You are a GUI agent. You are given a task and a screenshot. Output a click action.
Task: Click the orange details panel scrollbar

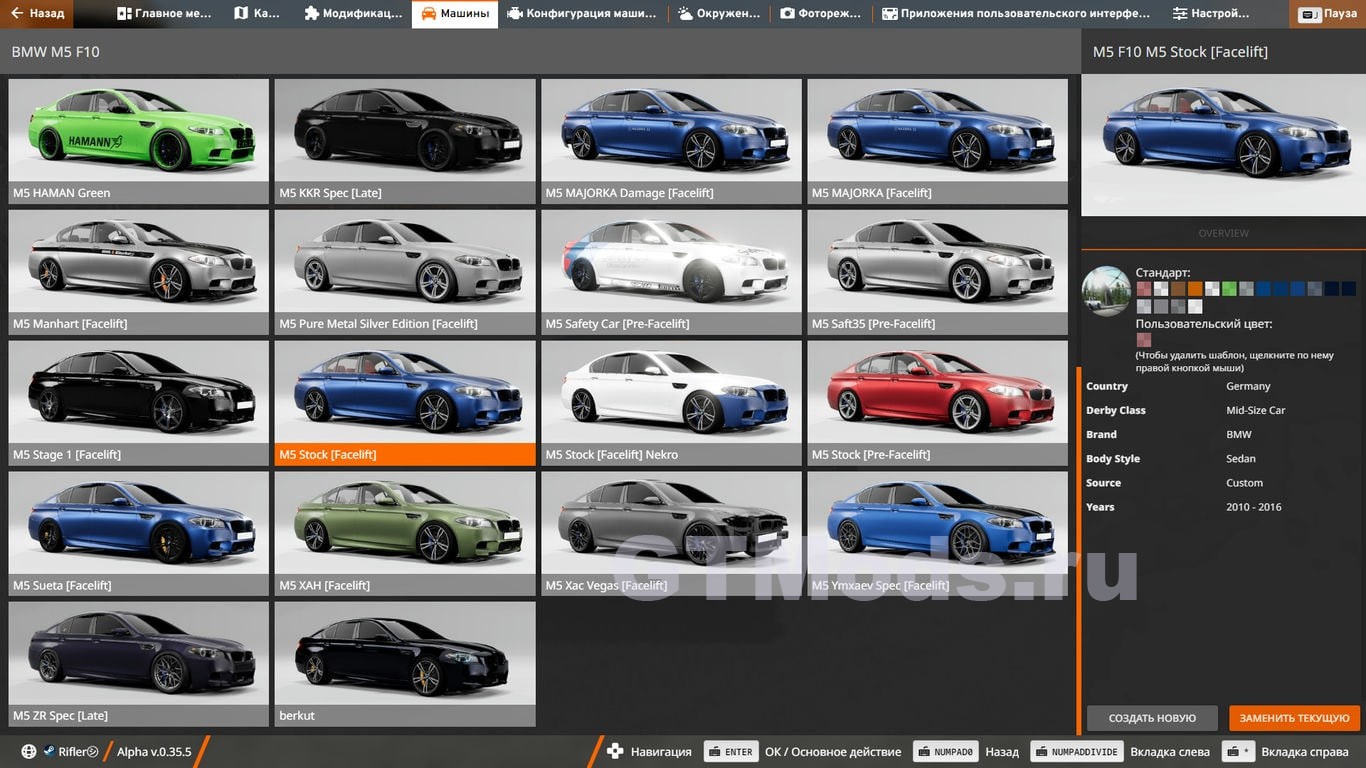click(x=1078, y=551)
